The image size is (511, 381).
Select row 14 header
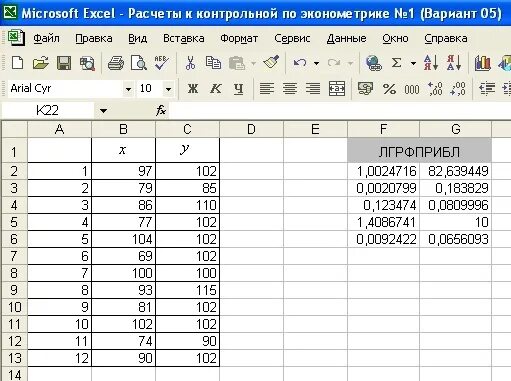pyautogui.click(x=14, y=374)
